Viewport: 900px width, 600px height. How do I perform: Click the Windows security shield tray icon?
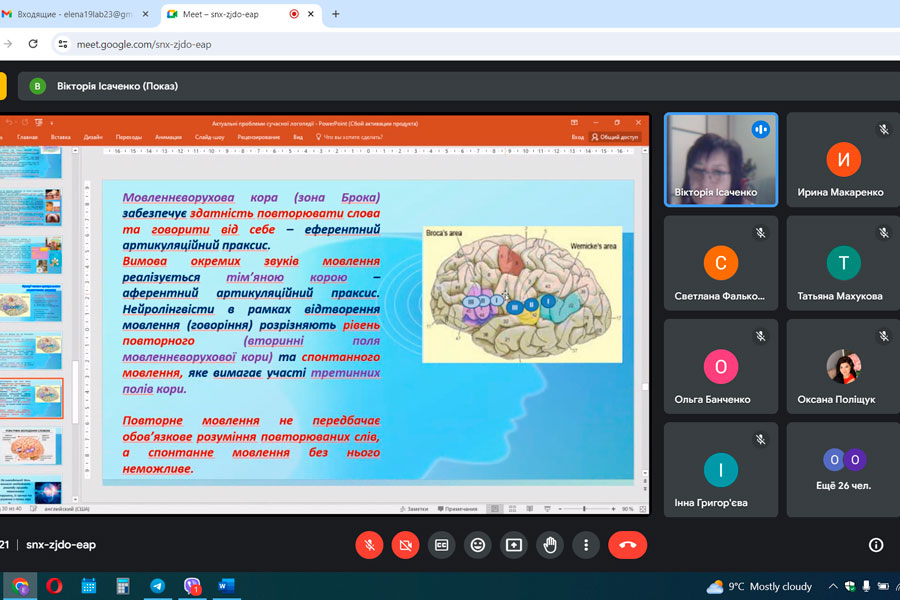tap(850, 586)
